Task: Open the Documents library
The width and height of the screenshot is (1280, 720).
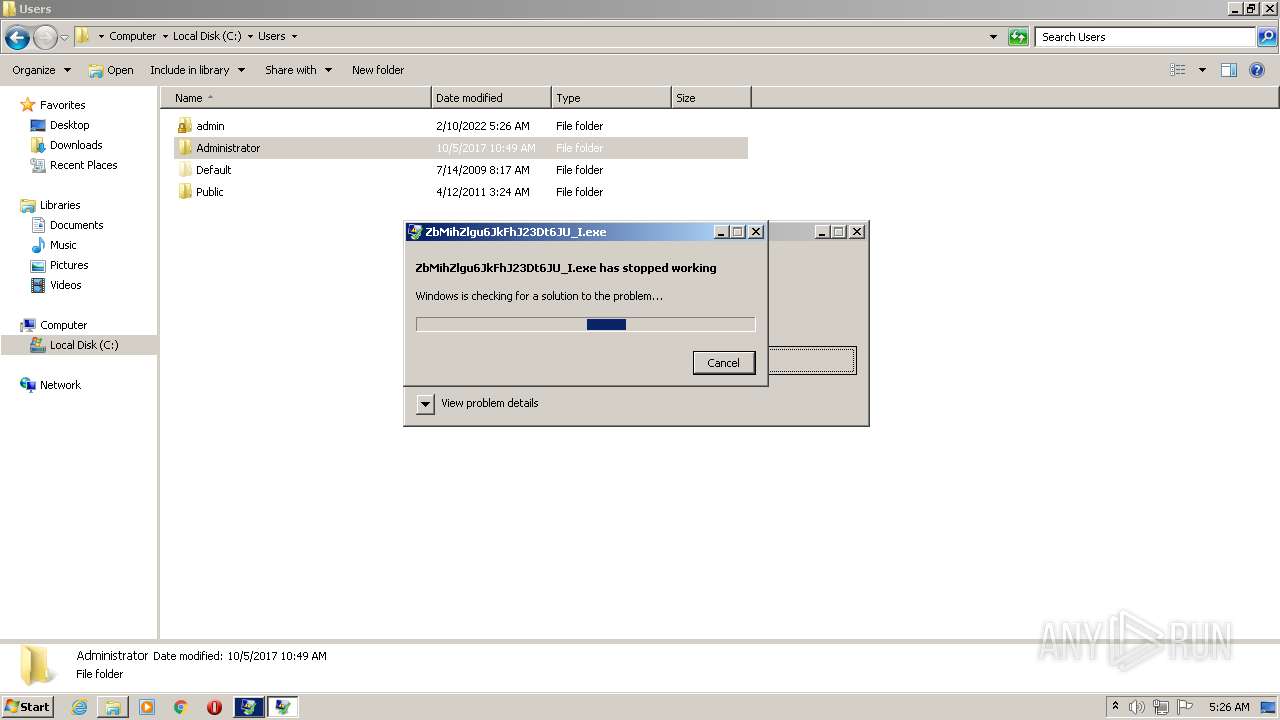Action: coord(76,225)
